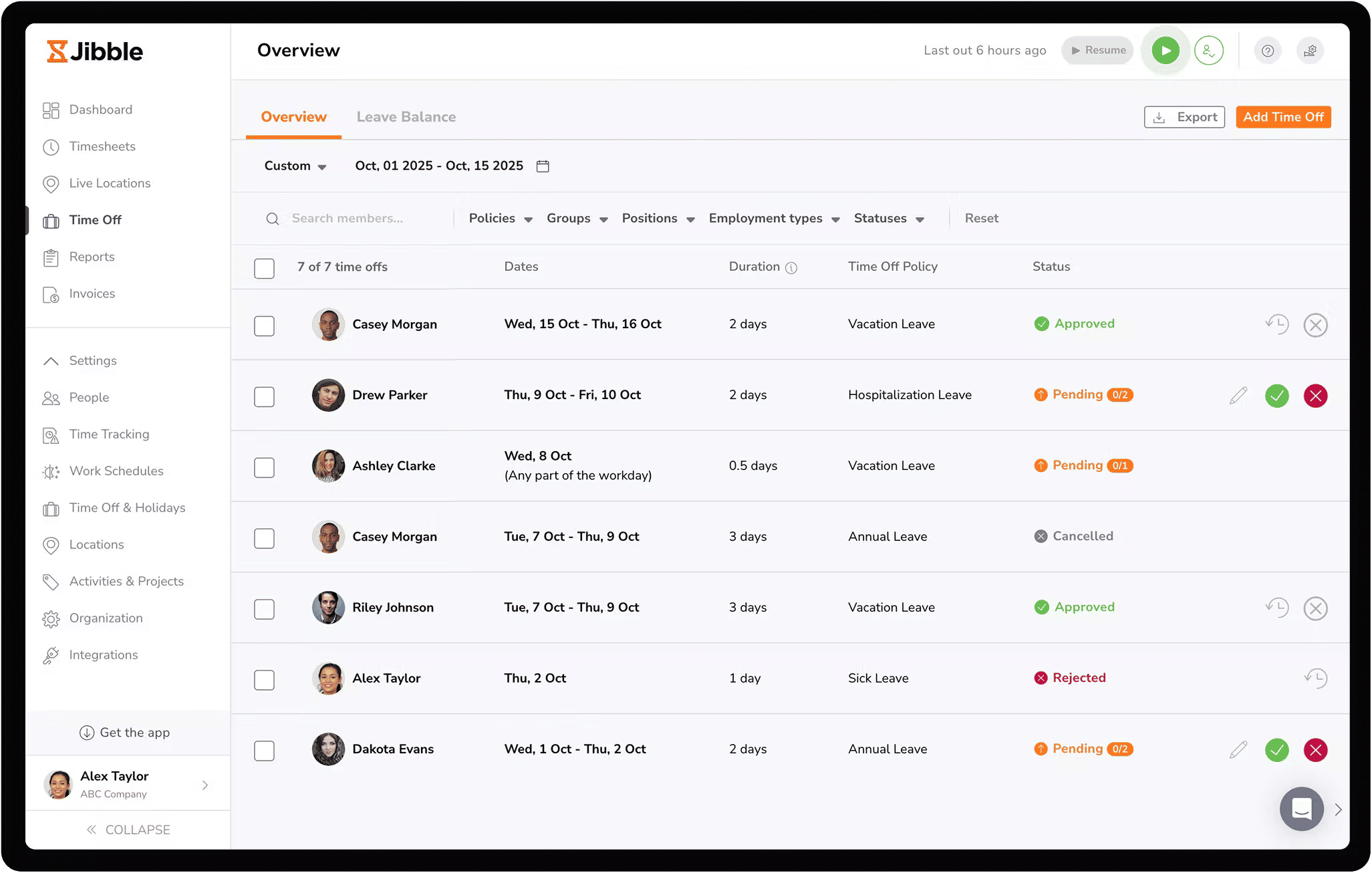The width and height of the screenshot is (1372, 873).
Task: Click the Add Time Off button
Action: [x=1282, y=116]
